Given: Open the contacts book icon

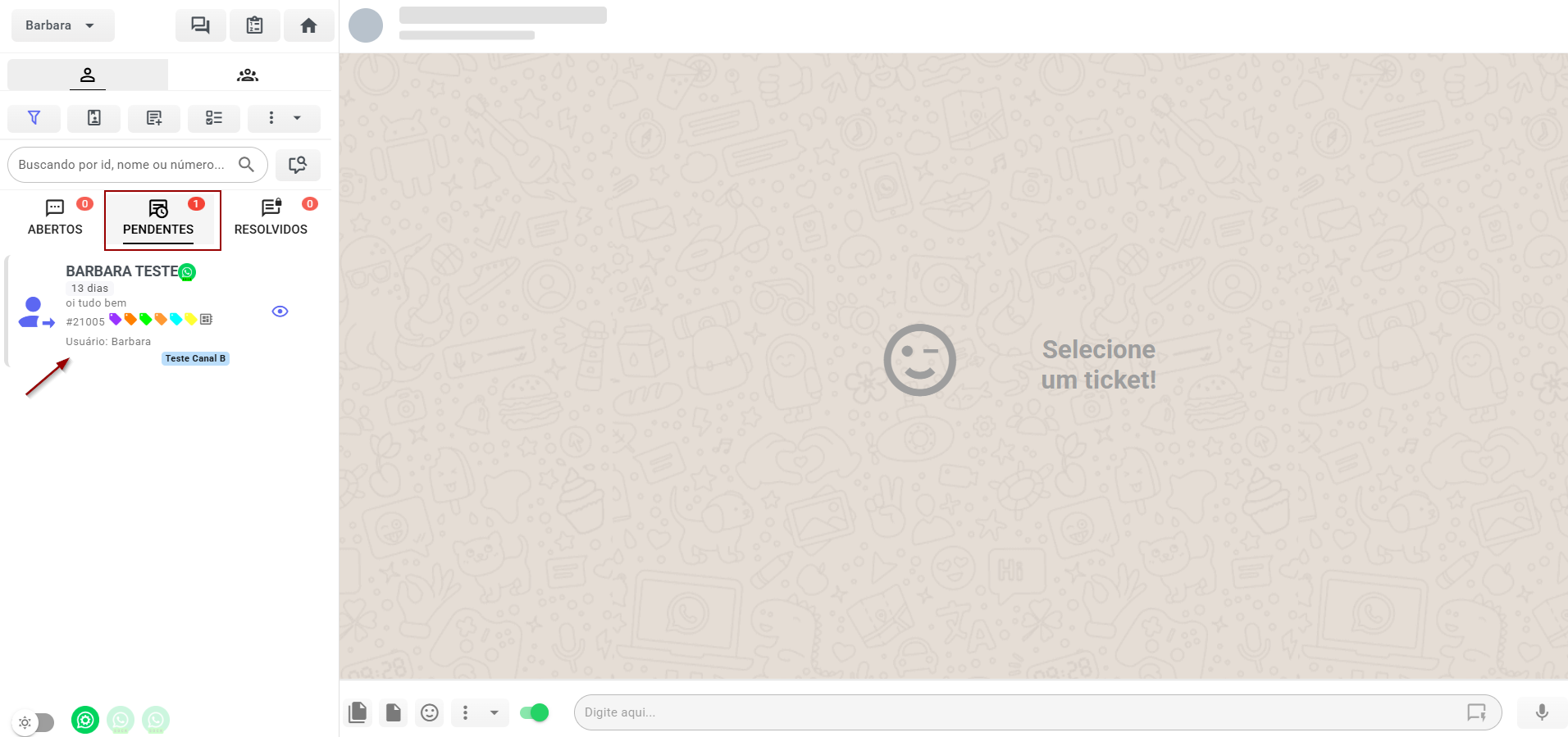Looking at the screenshot, I should click(x=94, y=118).
